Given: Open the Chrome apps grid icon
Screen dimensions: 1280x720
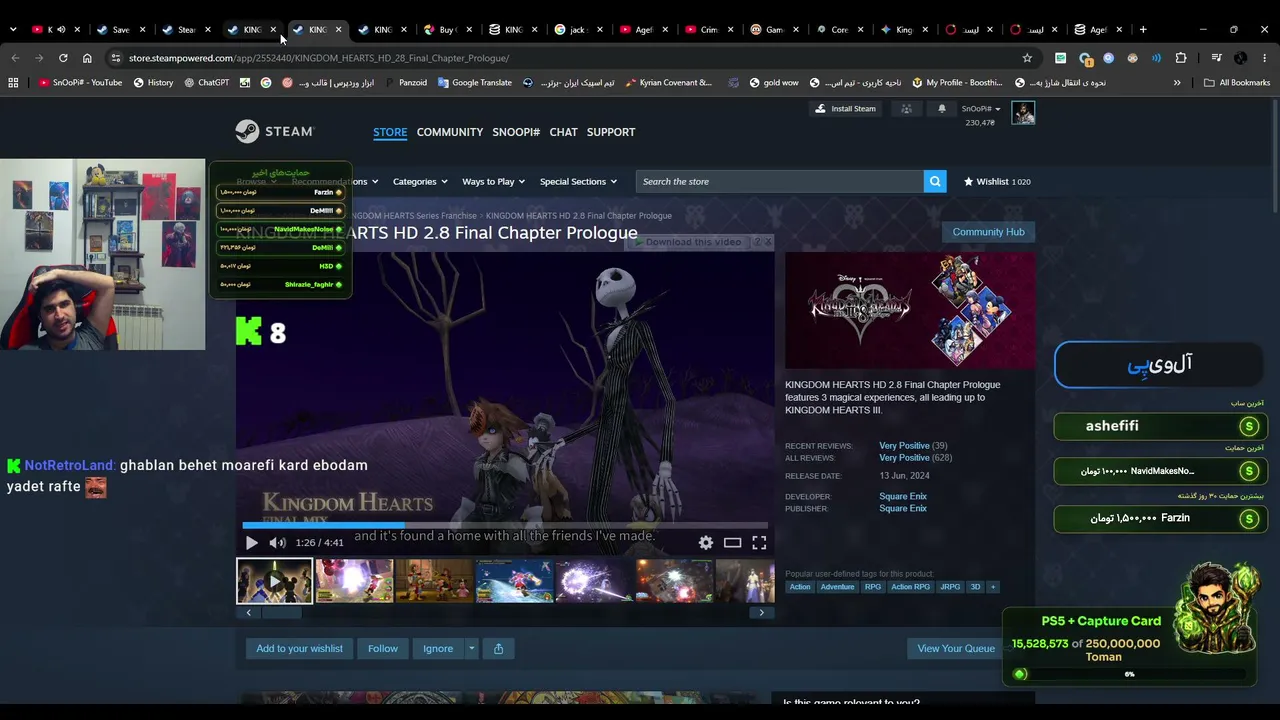Looking at the screenshot, I should (x=13, y=83).
